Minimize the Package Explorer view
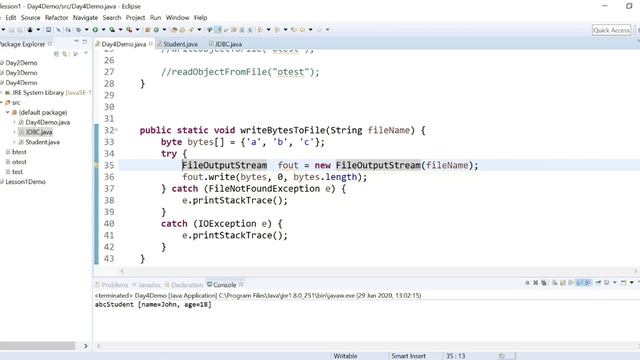 76,42
